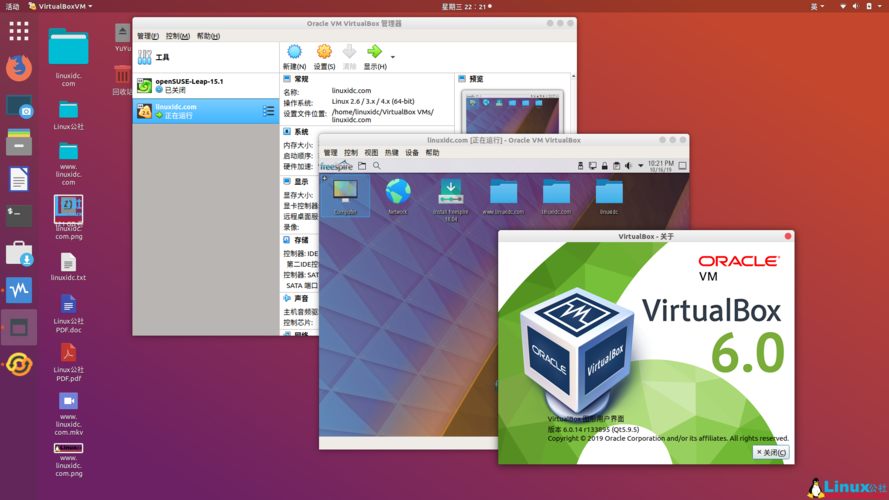Open the Show Applications grid in dock
This screenshot has width=889, height=500.
click(x=19, y=31)
